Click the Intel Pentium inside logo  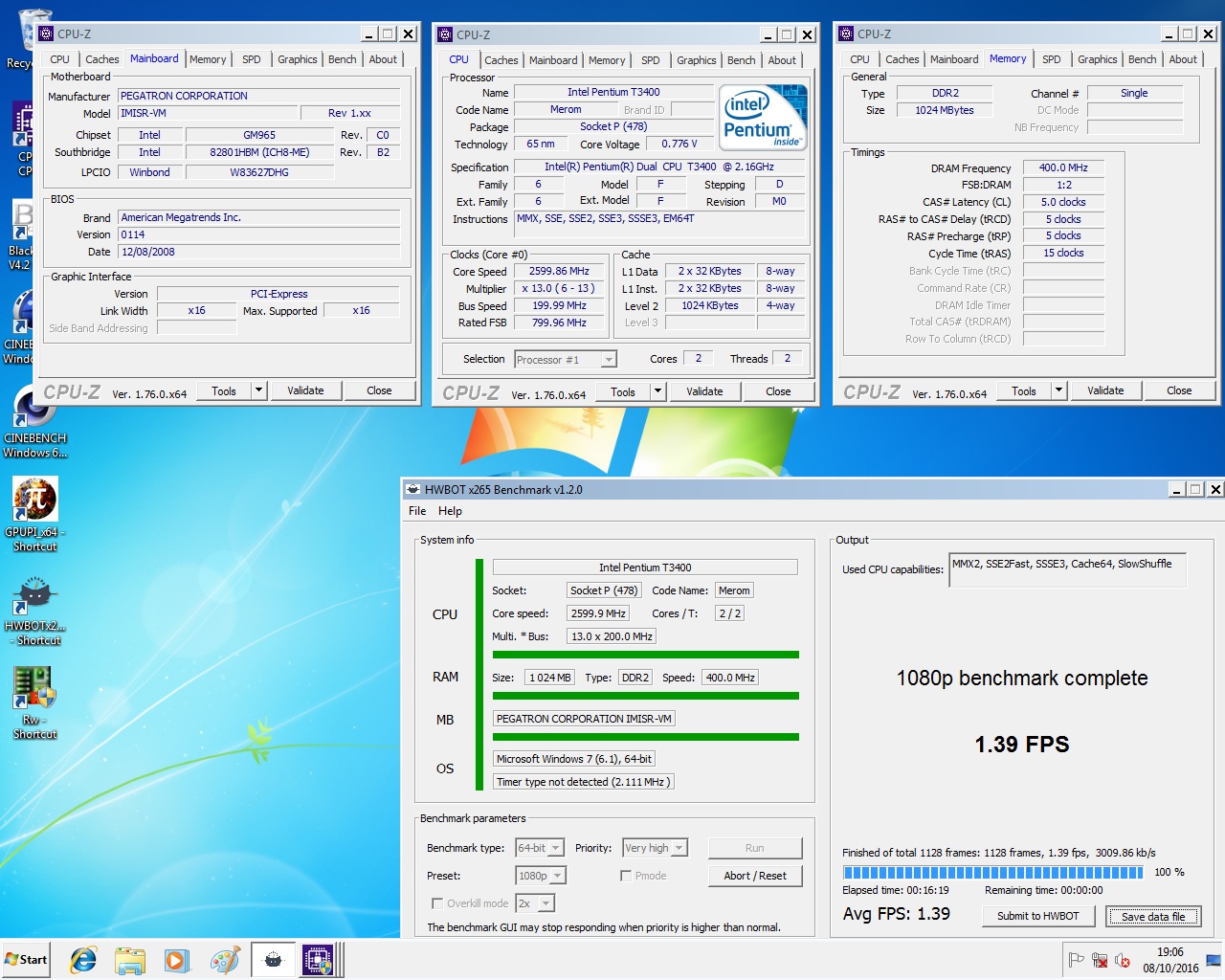click(x=764, y=118)
